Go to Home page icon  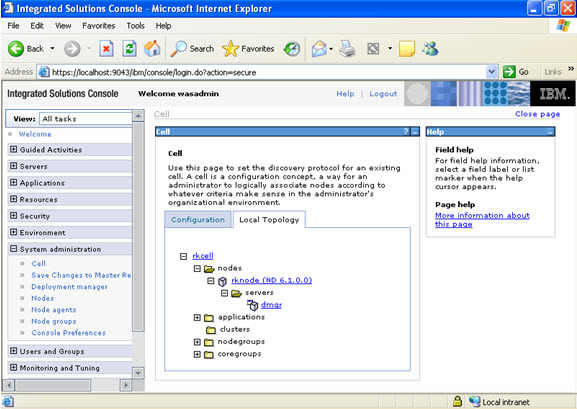click(152, 48)
